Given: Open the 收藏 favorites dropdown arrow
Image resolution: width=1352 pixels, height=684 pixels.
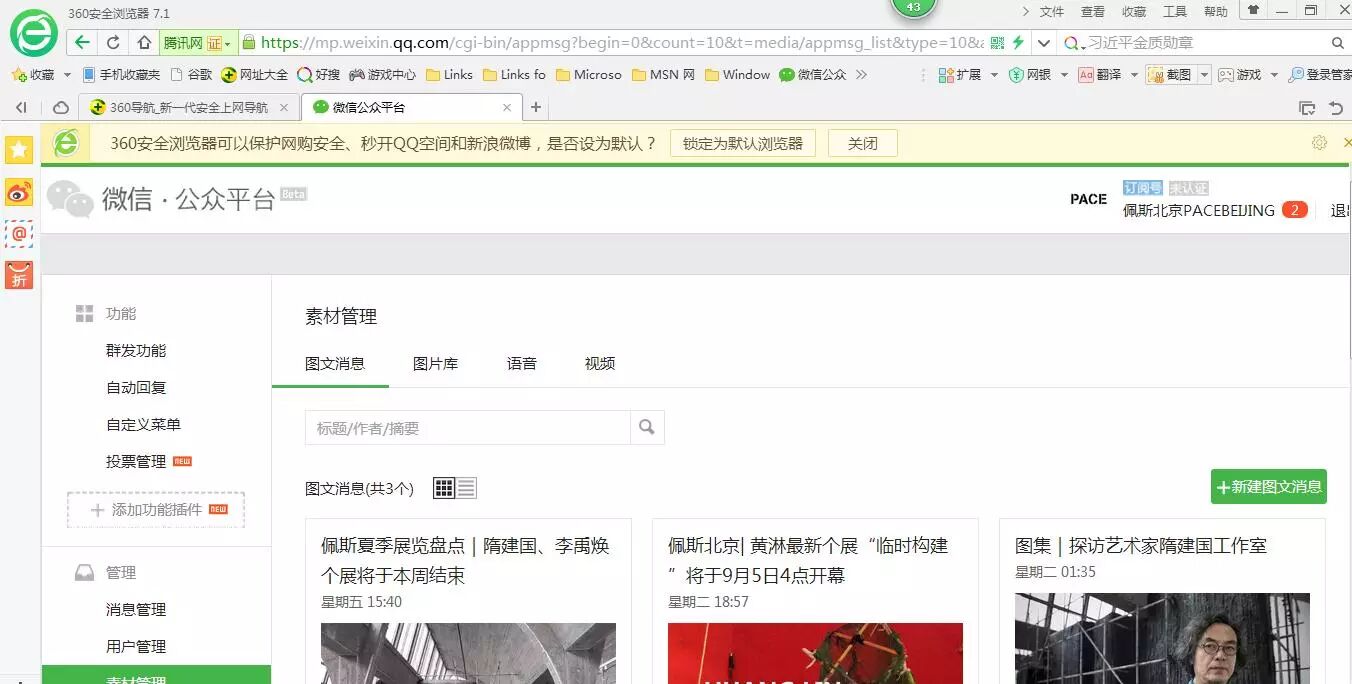Looking at the screenshot, I should tap(67, 75).
